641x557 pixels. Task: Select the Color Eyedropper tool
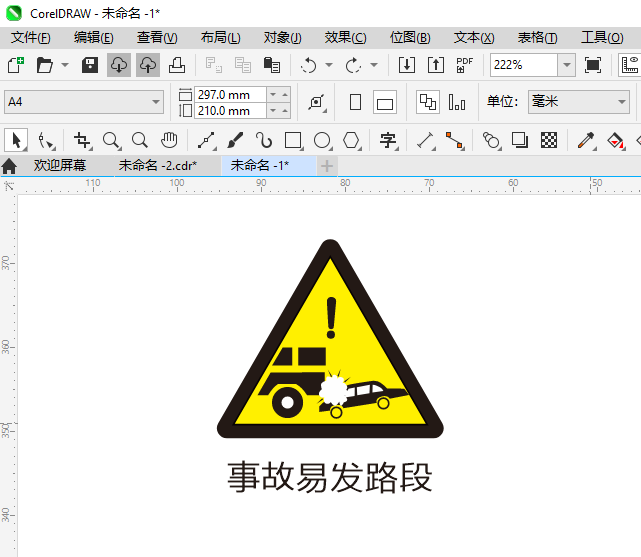tap(586, 141)
